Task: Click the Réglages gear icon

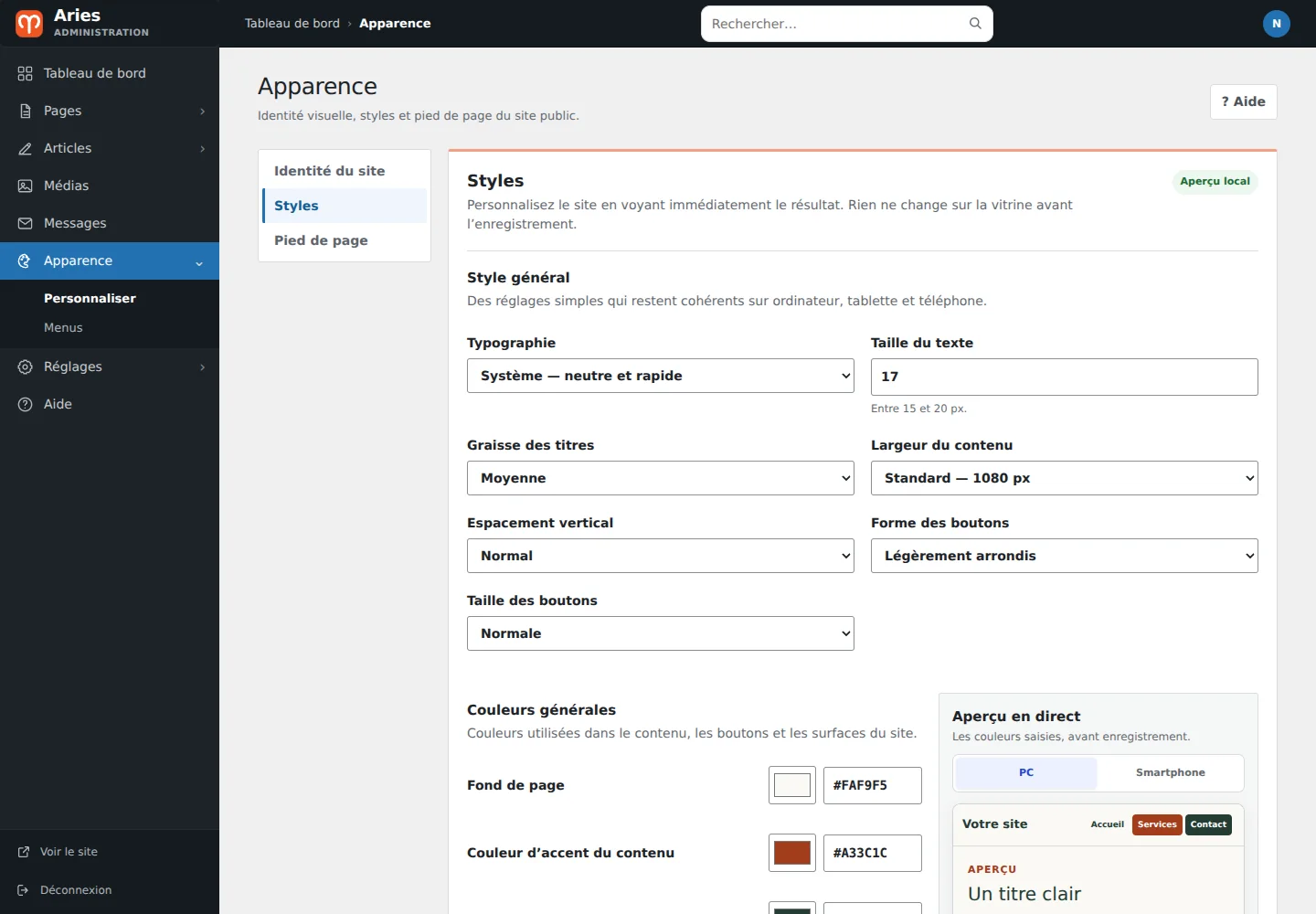Action: coord(25,367)
